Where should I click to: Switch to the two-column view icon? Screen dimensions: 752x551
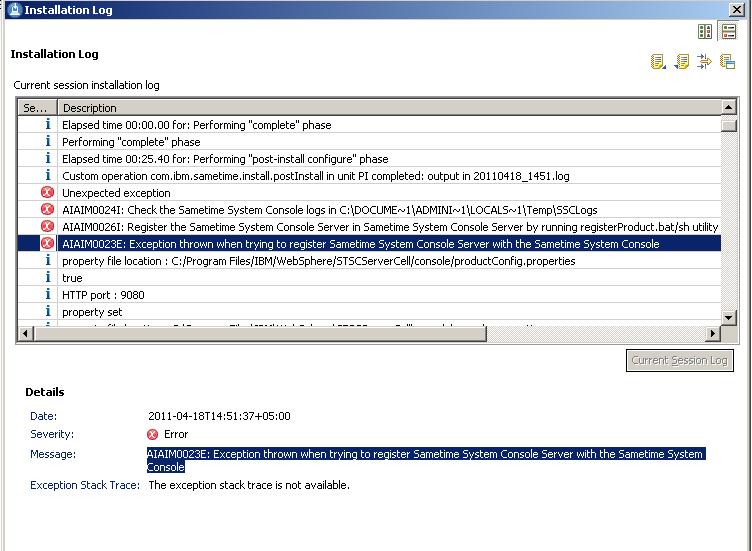click(705, 32)
